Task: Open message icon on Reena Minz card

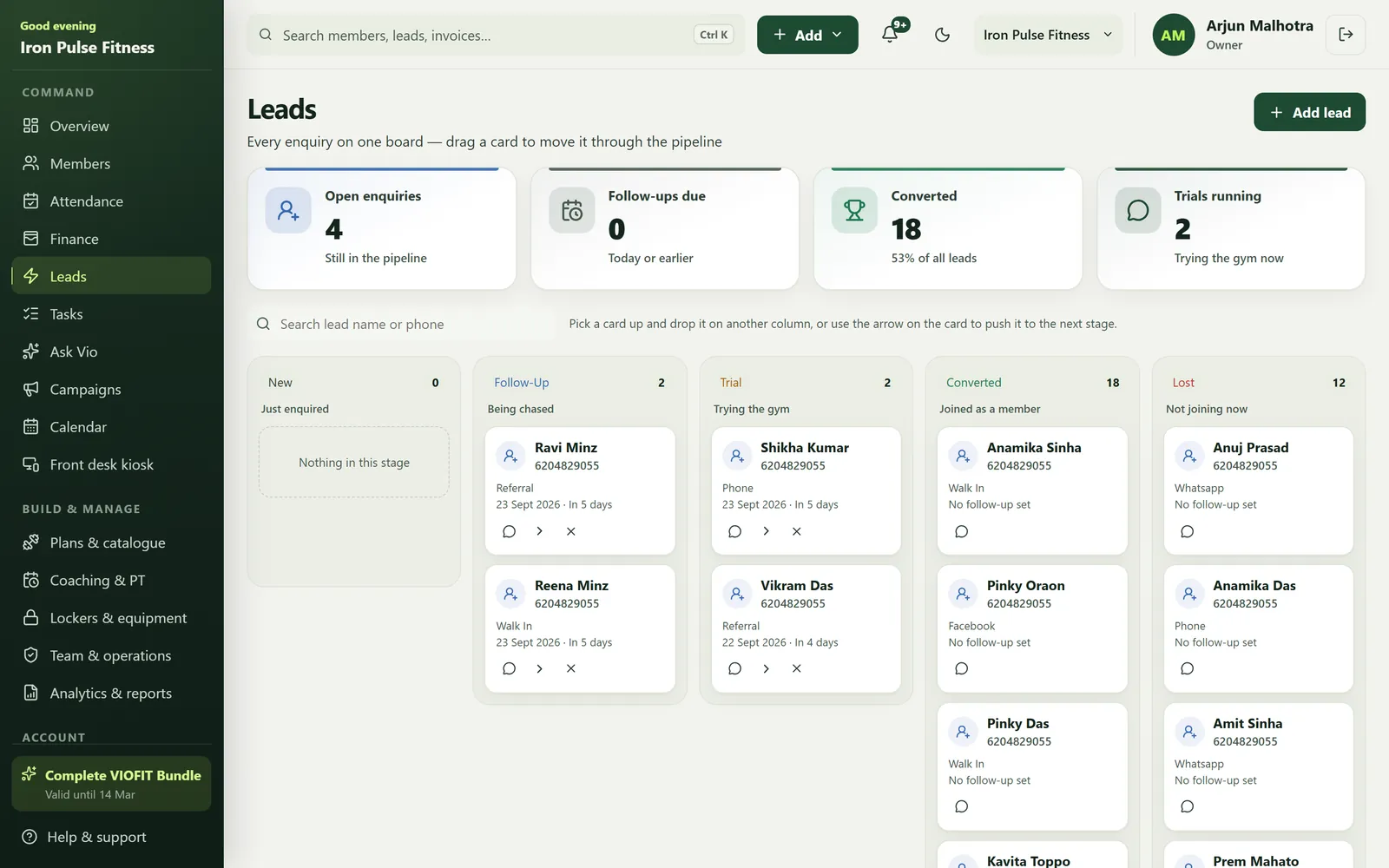Action: pyautogui.click(x=509, y=668)
